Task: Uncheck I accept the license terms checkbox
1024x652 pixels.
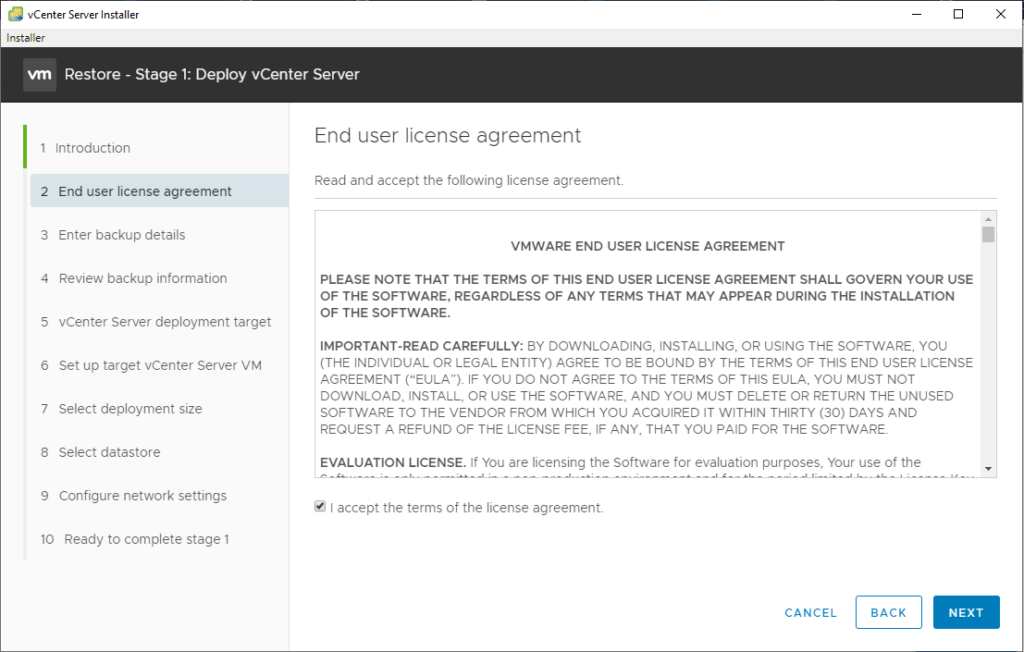Action: pyautogui.click(x=320, y=506)
